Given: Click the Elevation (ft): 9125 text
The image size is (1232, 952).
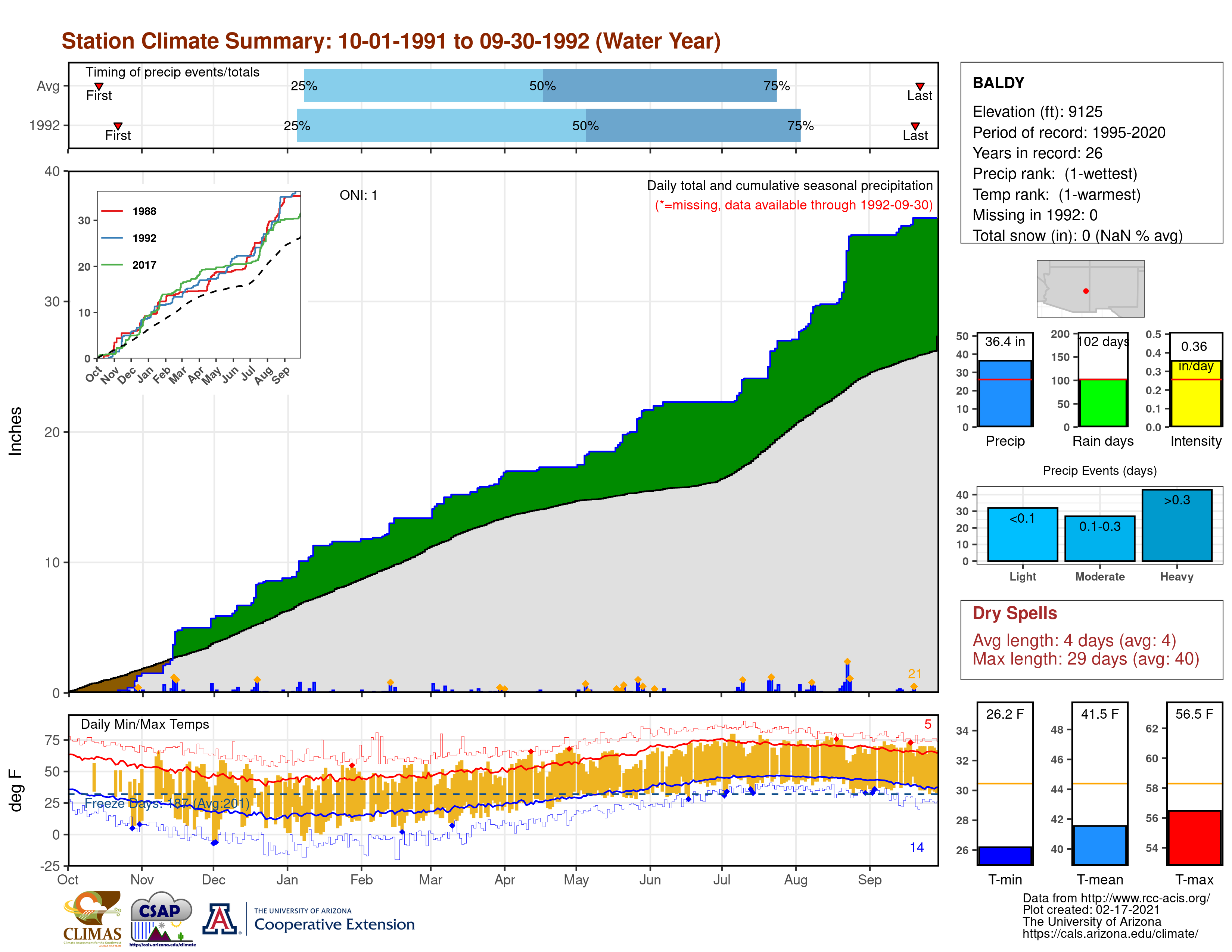Looking at the screenshot, I should click(x=1037, y=112).
